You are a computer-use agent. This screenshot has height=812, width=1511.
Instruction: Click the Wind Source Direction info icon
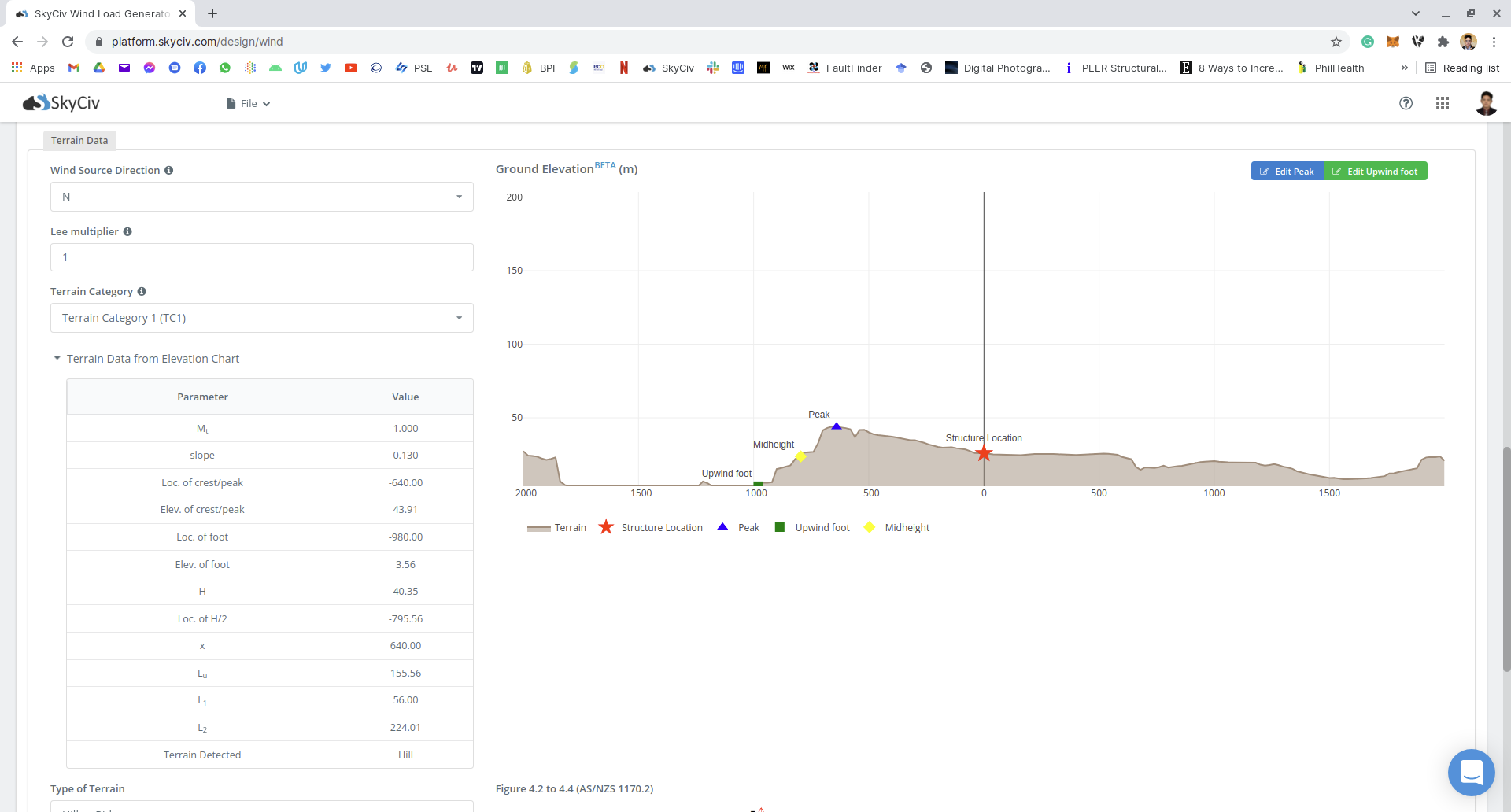[169, 171]
